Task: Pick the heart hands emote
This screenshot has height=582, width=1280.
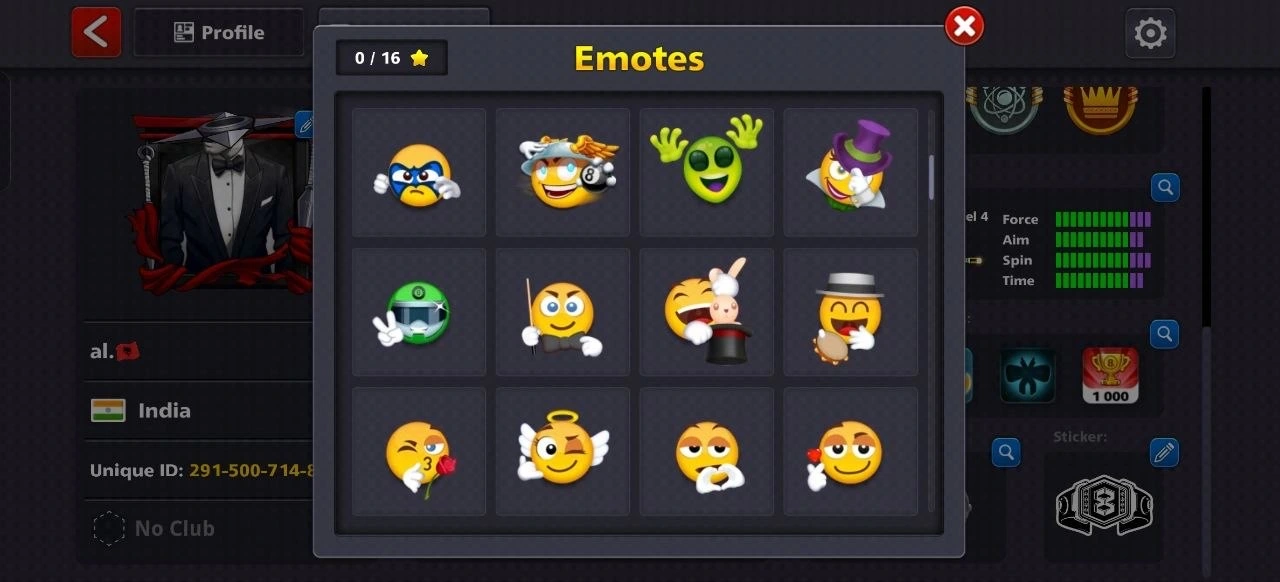Action: click(707, 451)
